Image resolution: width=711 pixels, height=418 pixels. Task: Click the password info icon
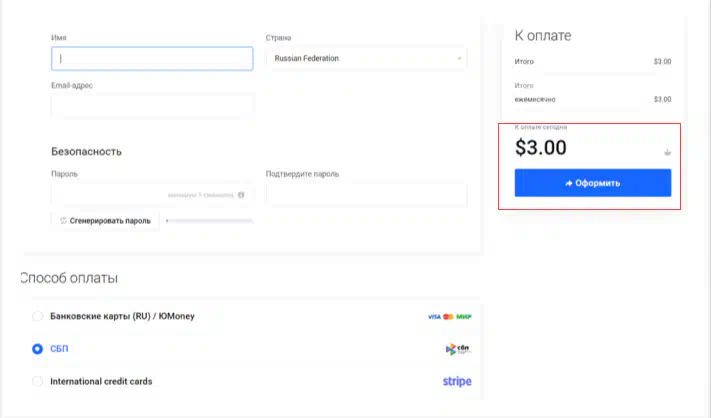[241, 195]
